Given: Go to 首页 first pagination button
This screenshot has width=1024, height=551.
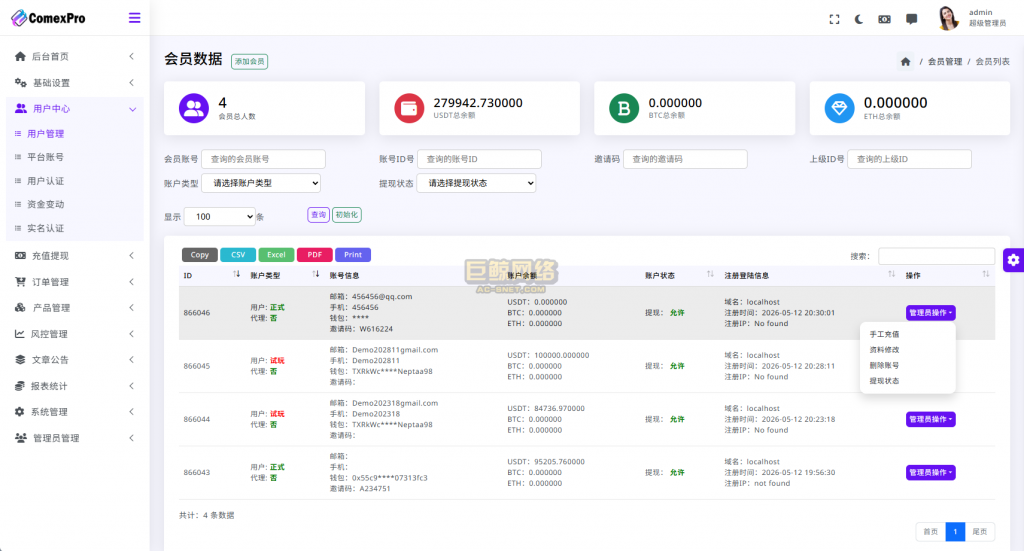Looking at the screenshot, I should pyautogui.click(x=931, y=532).
